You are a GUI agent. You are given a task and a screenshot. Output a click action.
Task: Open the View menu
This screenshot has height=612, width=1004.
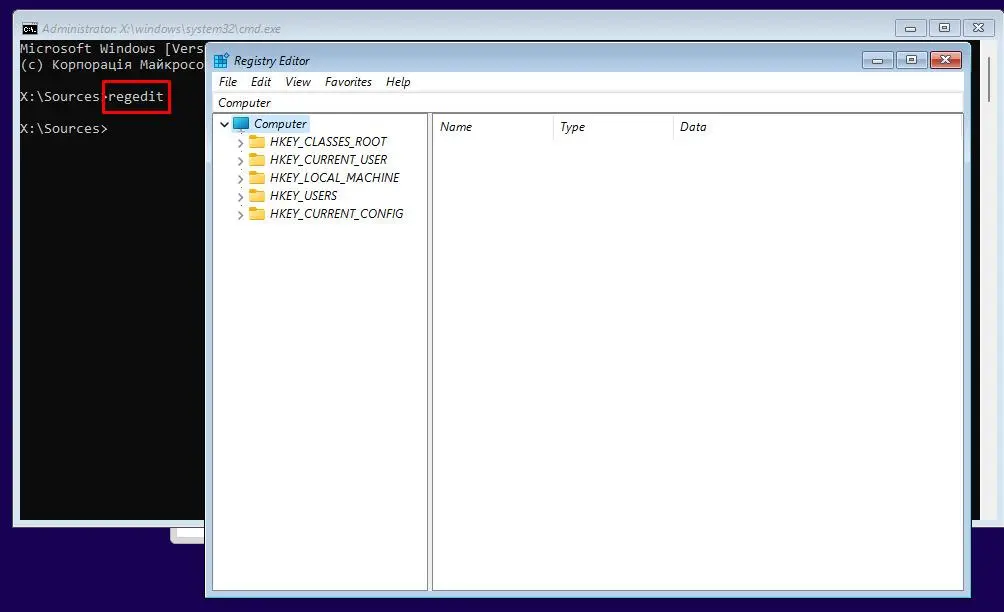[298, 82]
